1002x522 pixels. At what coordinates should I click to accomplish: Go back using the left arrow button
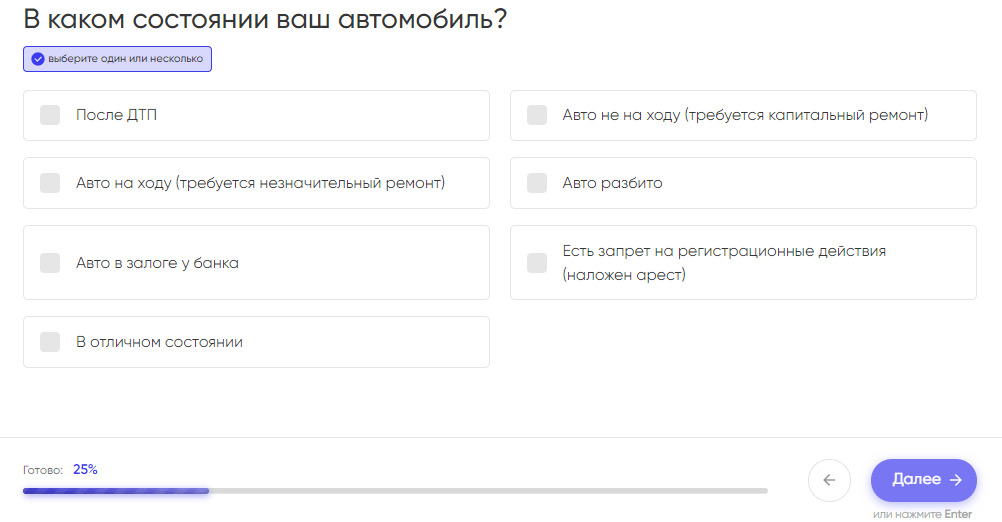(829, 480)
